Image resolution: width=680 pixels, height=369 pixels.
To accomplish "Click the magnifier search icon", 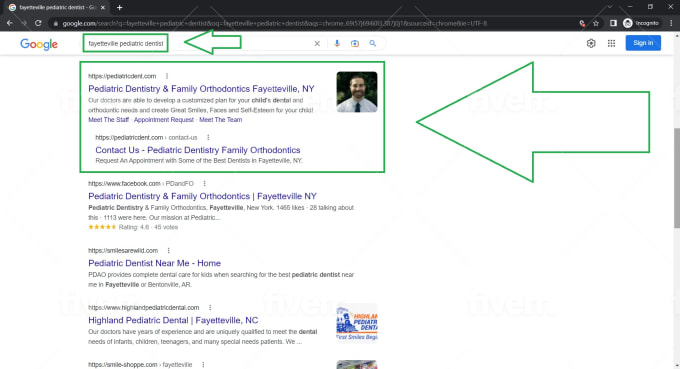I will [373, 43].
